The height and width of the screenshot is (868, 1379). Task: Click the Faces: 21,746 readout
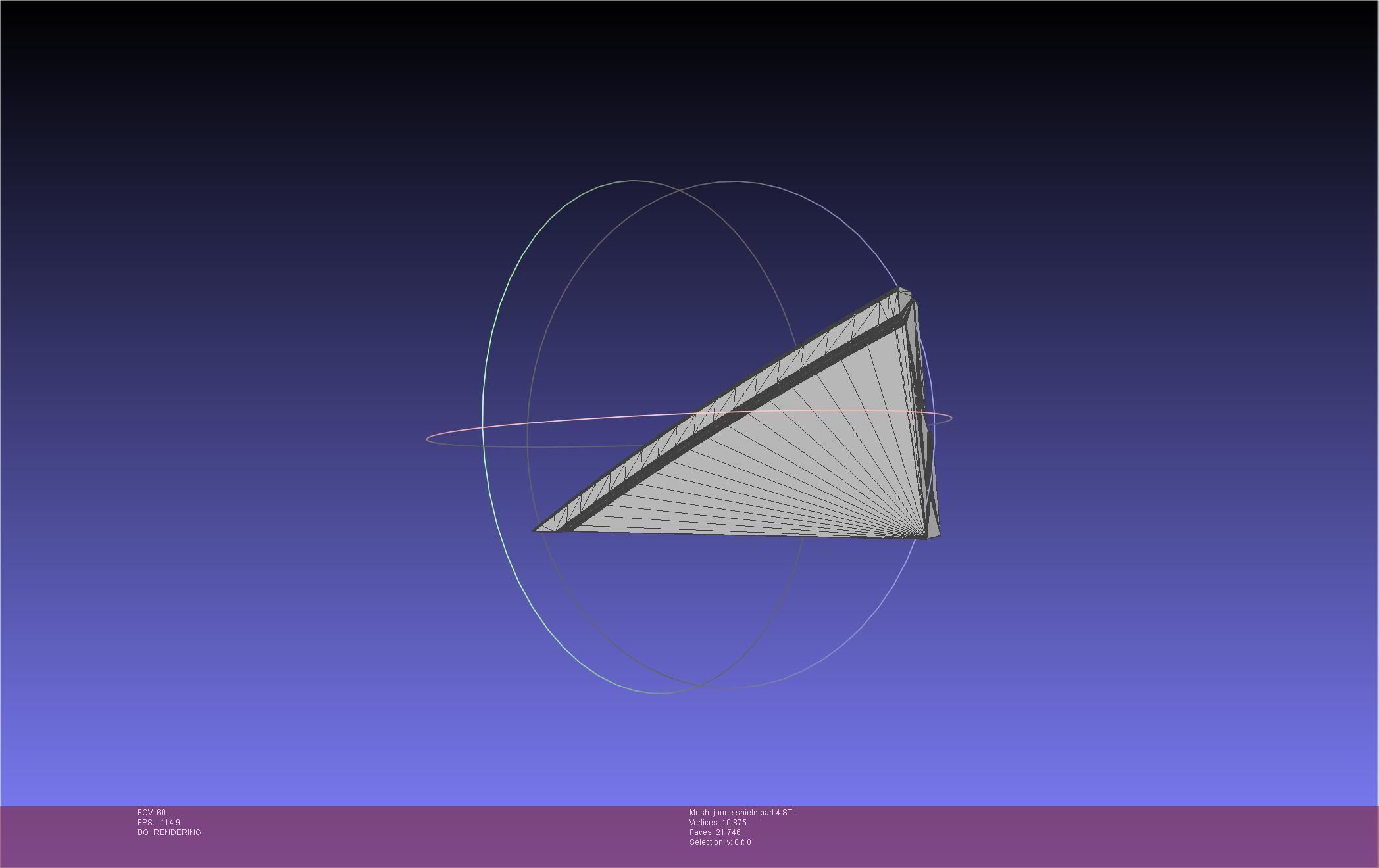click(x=715, y=832)
